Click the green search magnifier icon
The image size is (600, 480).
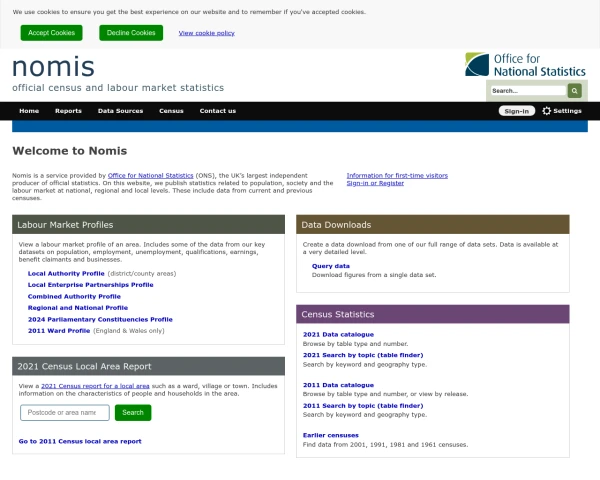(x=574, y=91)
